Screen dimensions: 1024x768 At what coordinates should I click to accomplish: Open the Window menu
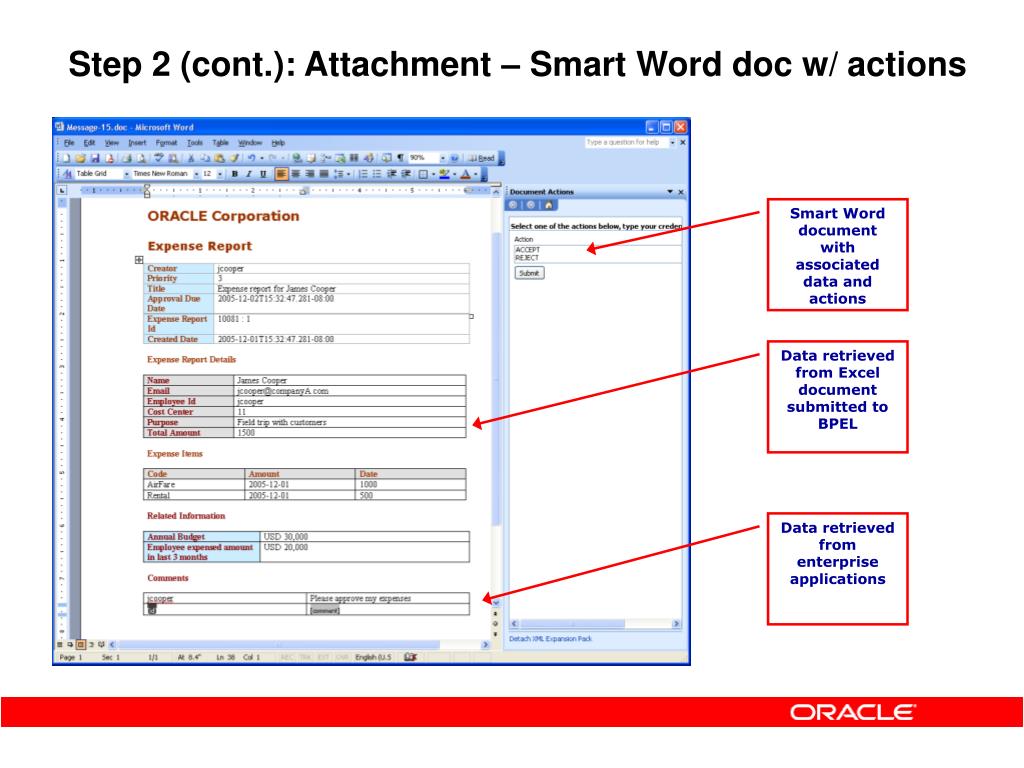(249, 142)
